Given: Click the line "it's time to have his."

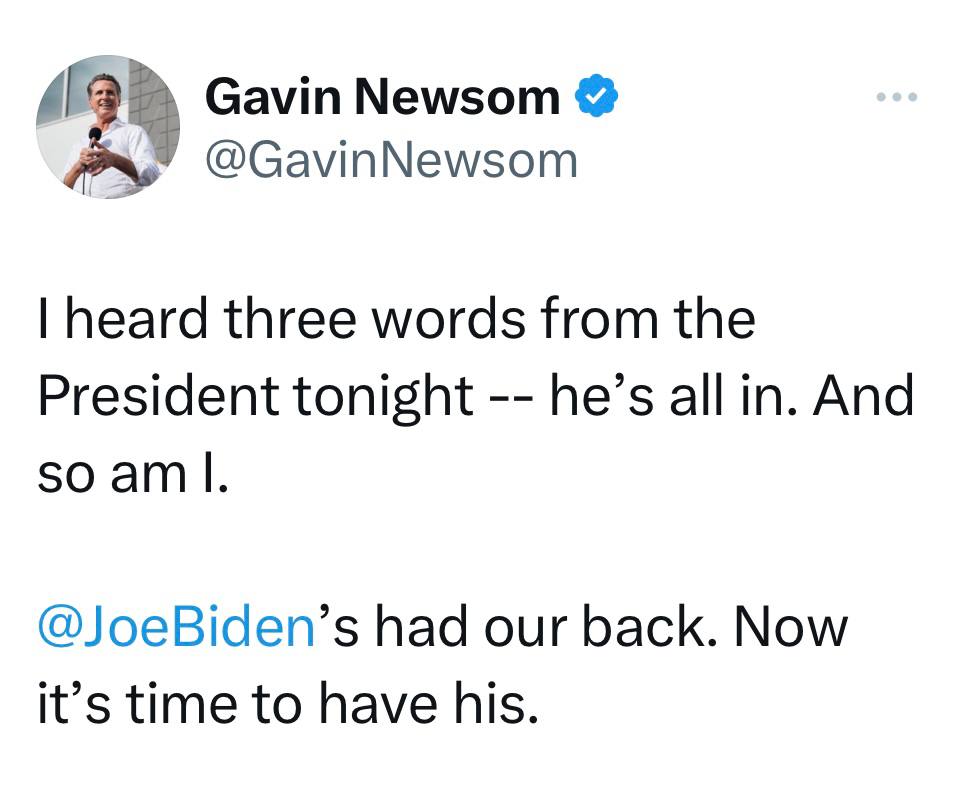Looking at the screenshot, I should tap(288, 704).
